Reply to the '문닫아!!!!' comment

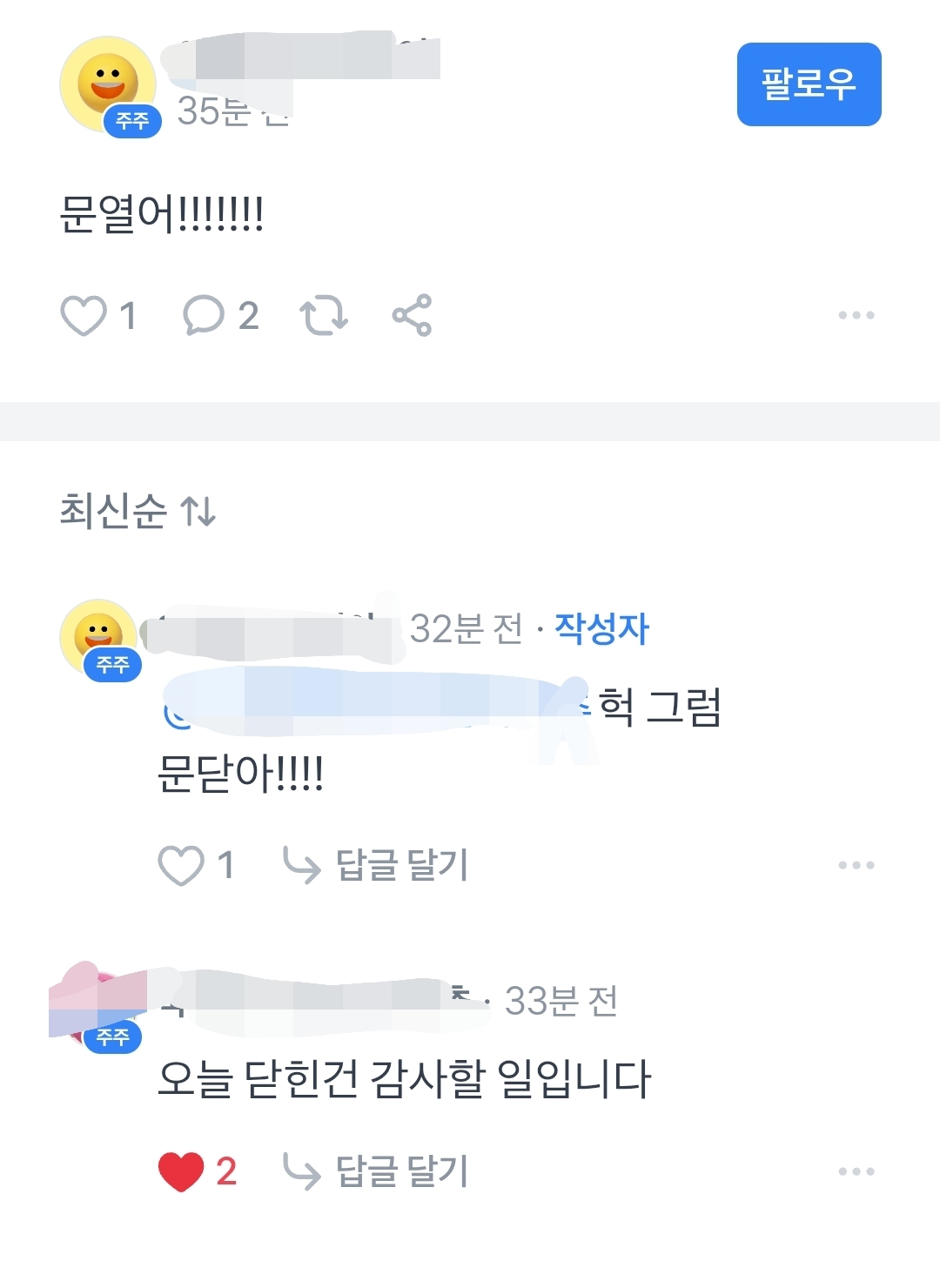(376, 865)
